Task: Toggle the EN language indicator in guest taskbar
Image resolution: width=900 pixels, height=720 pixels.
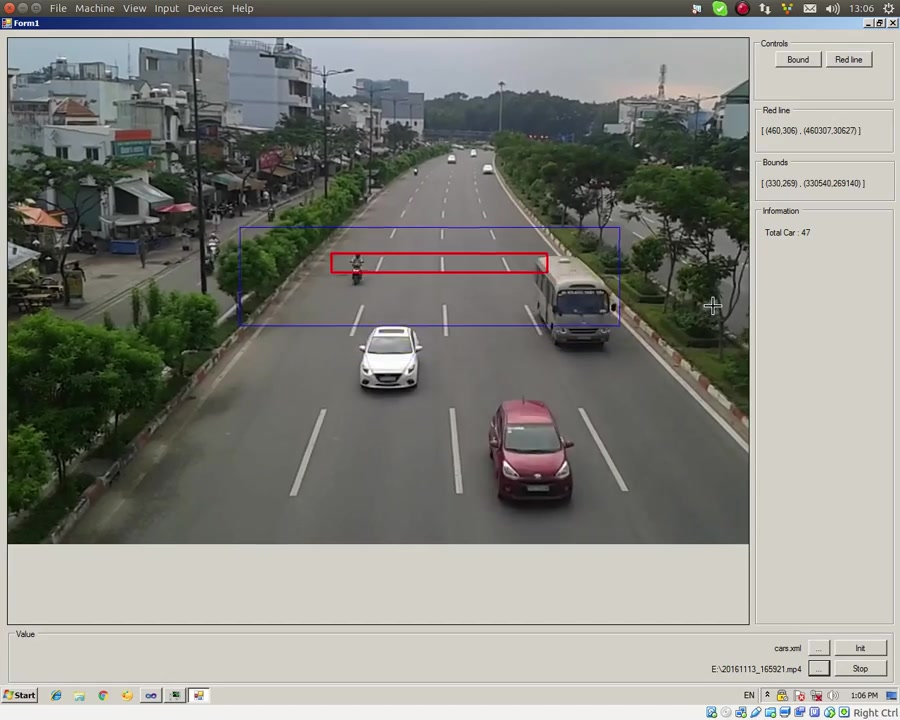Action: (749, 695)
